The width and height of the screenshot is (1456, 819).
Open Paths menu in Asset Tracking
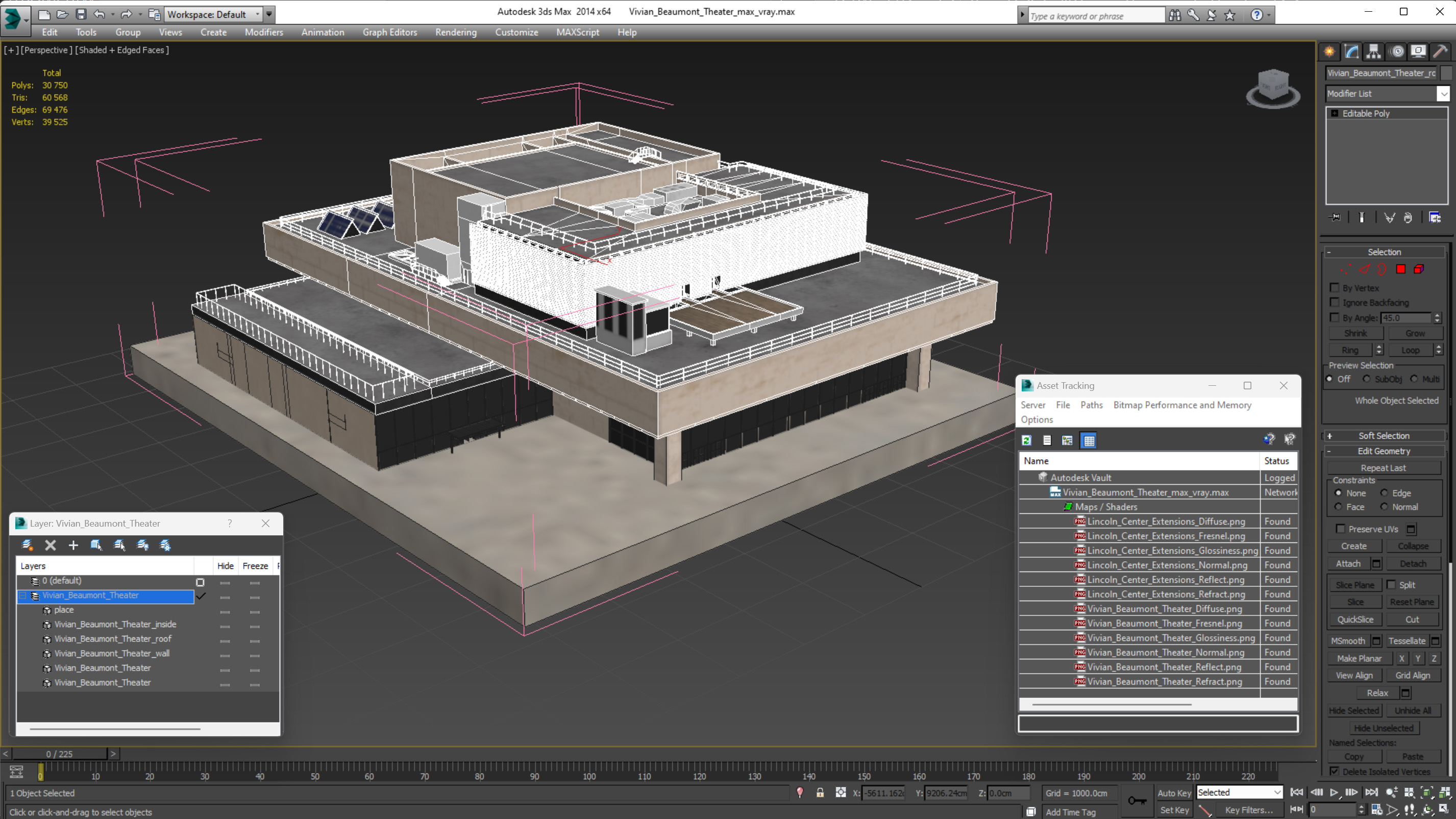(x=1091, y=405)
